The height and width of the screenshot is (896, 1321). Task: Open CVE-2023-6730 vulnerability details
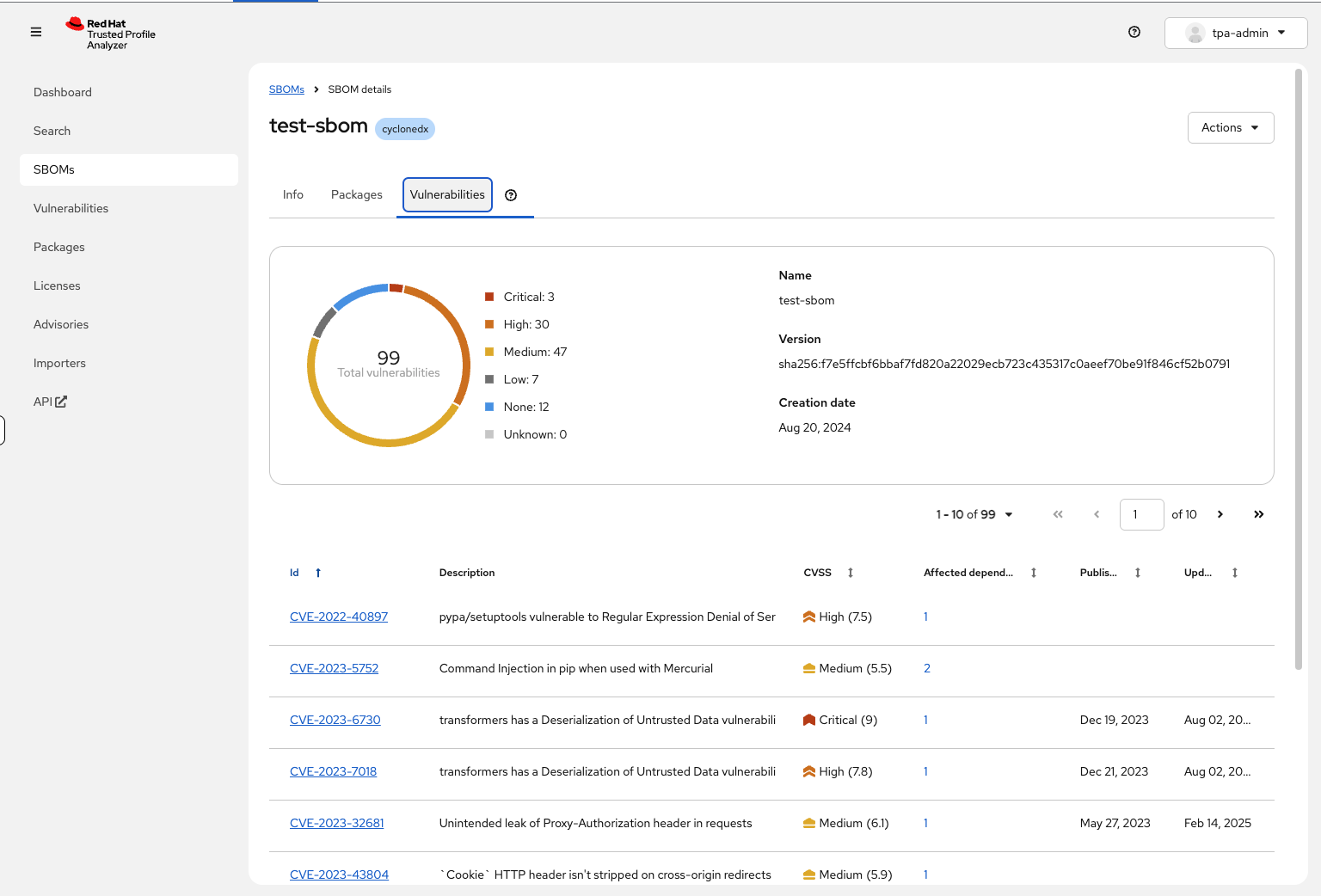[335, 720]
